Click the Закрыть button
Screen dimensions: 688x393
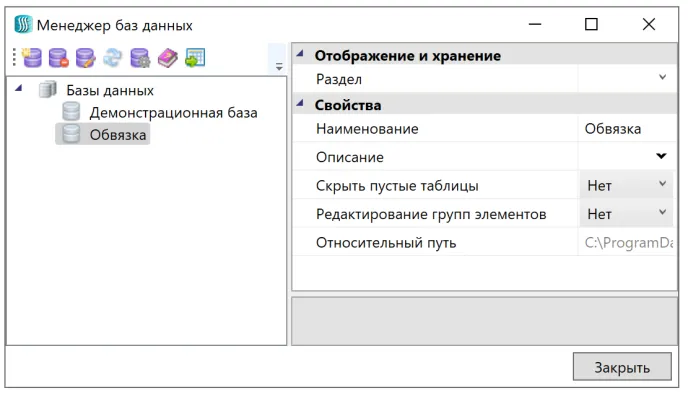[x=622, y=367]
